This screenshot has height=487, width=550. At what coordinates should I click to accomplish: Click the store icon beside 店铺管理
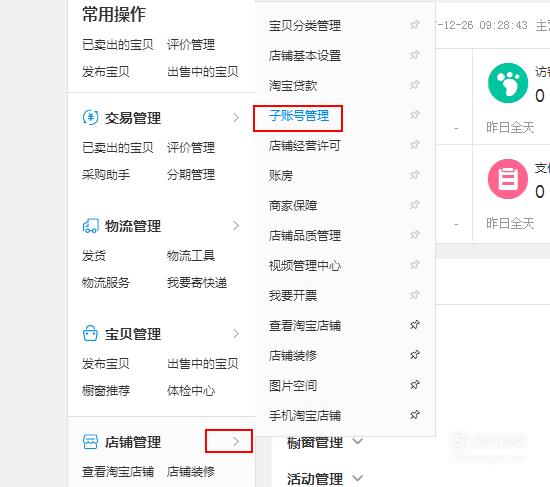pyautogui.click(x=90, y=442)
